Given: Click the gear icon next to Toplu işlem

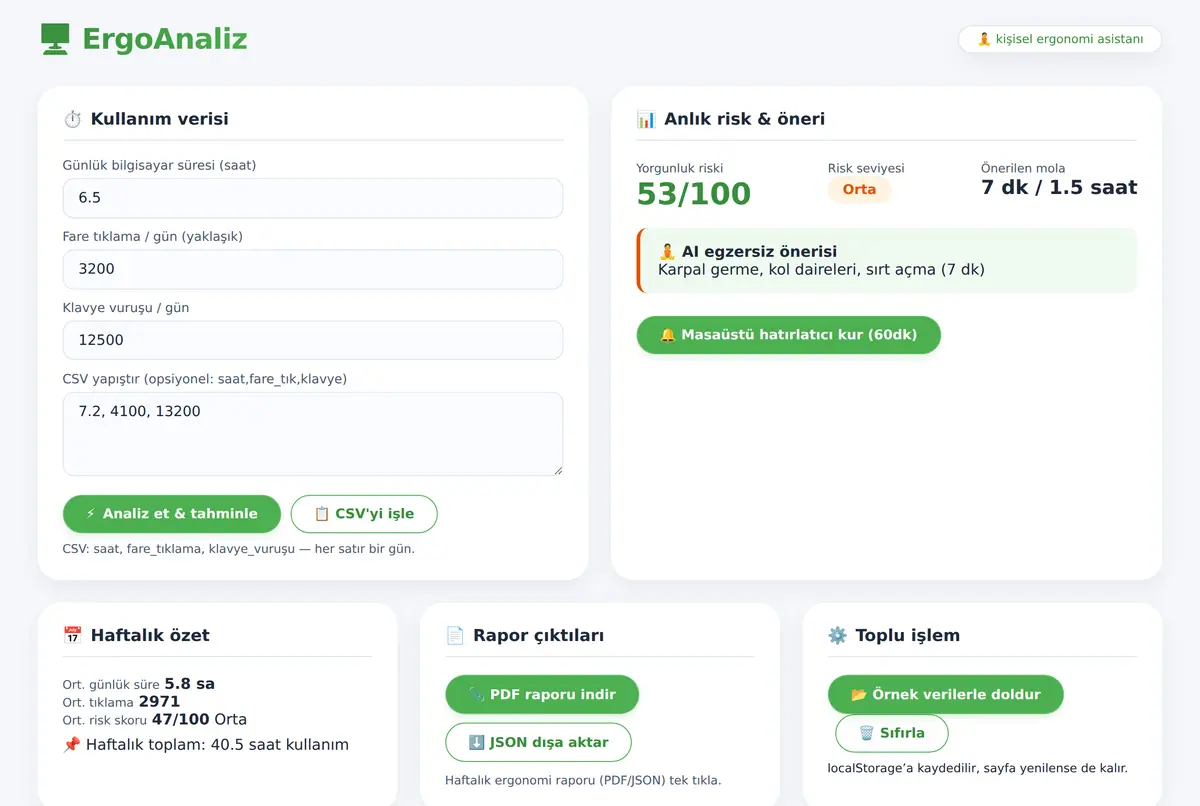Looking at the screenshot, I should pos(838,635).
